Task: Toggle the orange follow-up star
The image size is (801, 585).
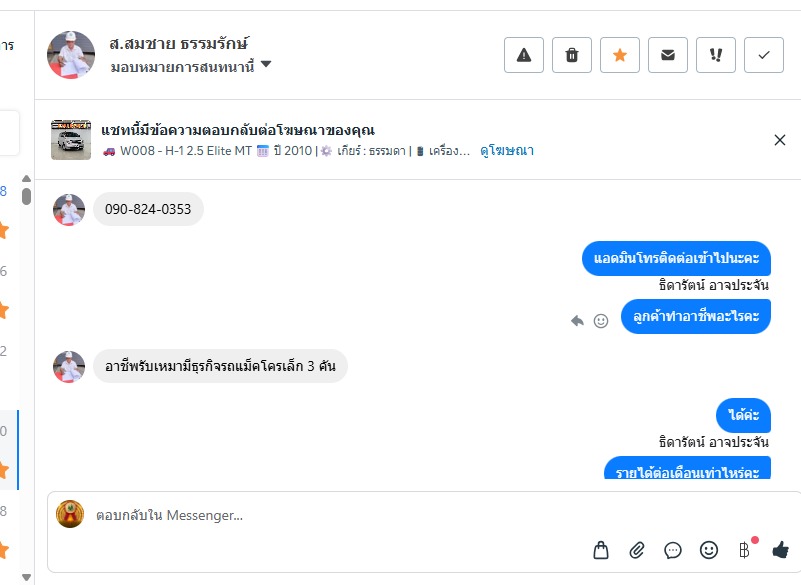Action: (x=620, y=56)
